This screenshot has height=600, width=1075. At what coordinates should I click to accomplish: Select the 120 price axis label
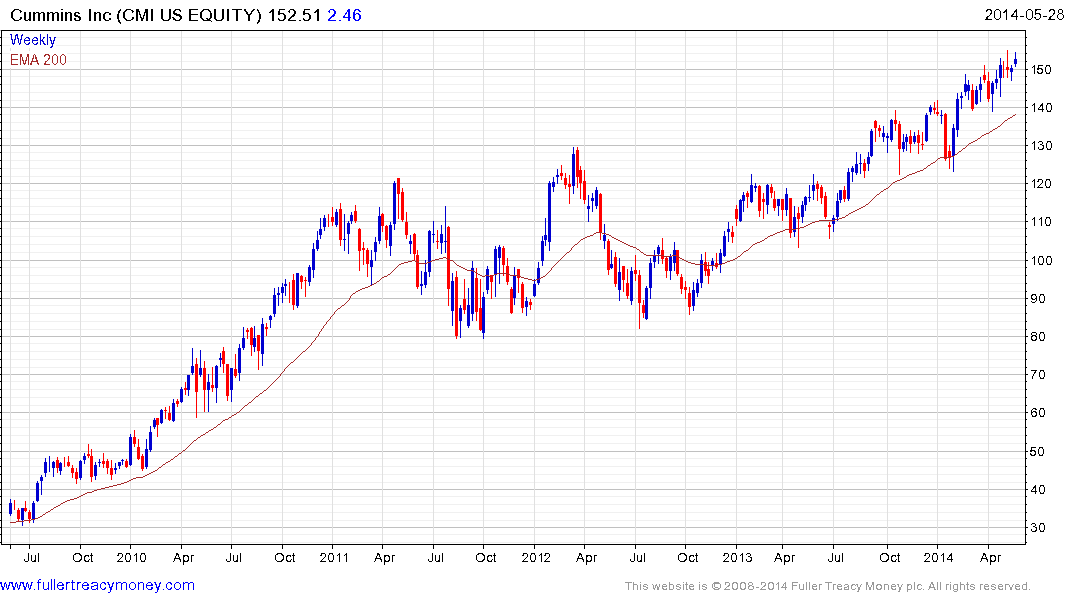coord(1041,184)
